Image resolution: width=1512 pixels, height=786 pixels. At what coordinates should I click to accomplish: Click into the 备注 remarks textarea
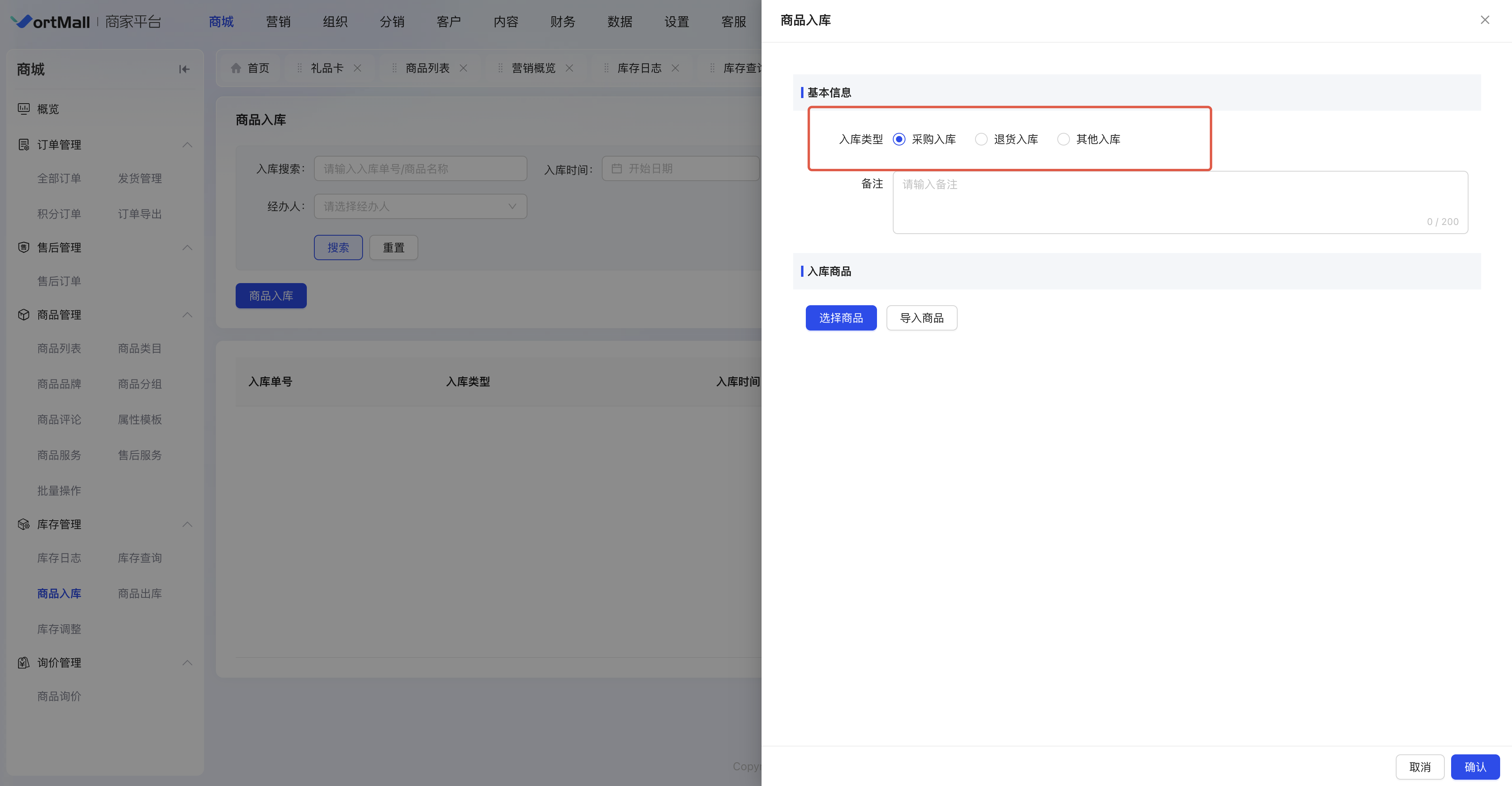[x=1180, y=202]
